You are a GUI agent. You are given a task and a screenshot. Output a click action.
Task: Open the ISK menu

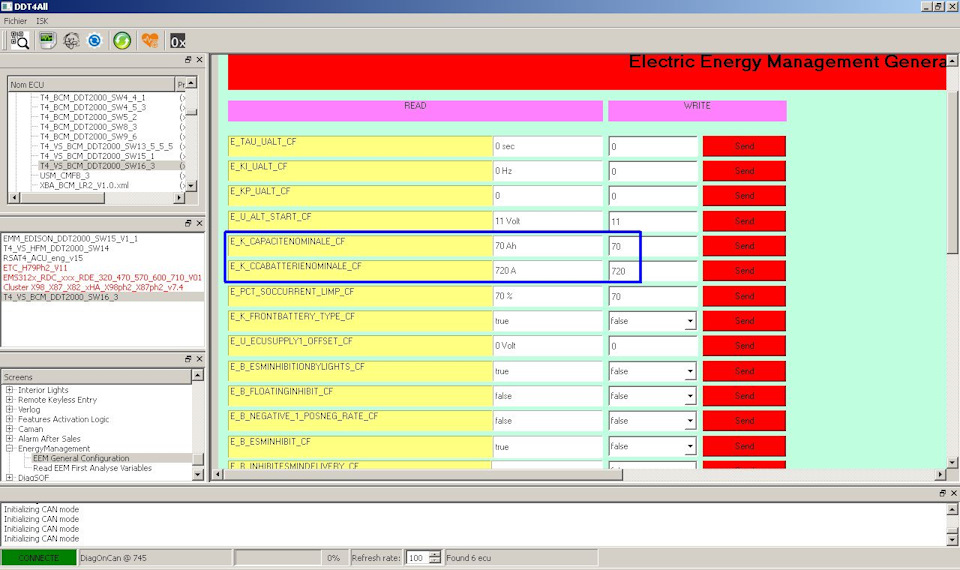click(42, 21)
